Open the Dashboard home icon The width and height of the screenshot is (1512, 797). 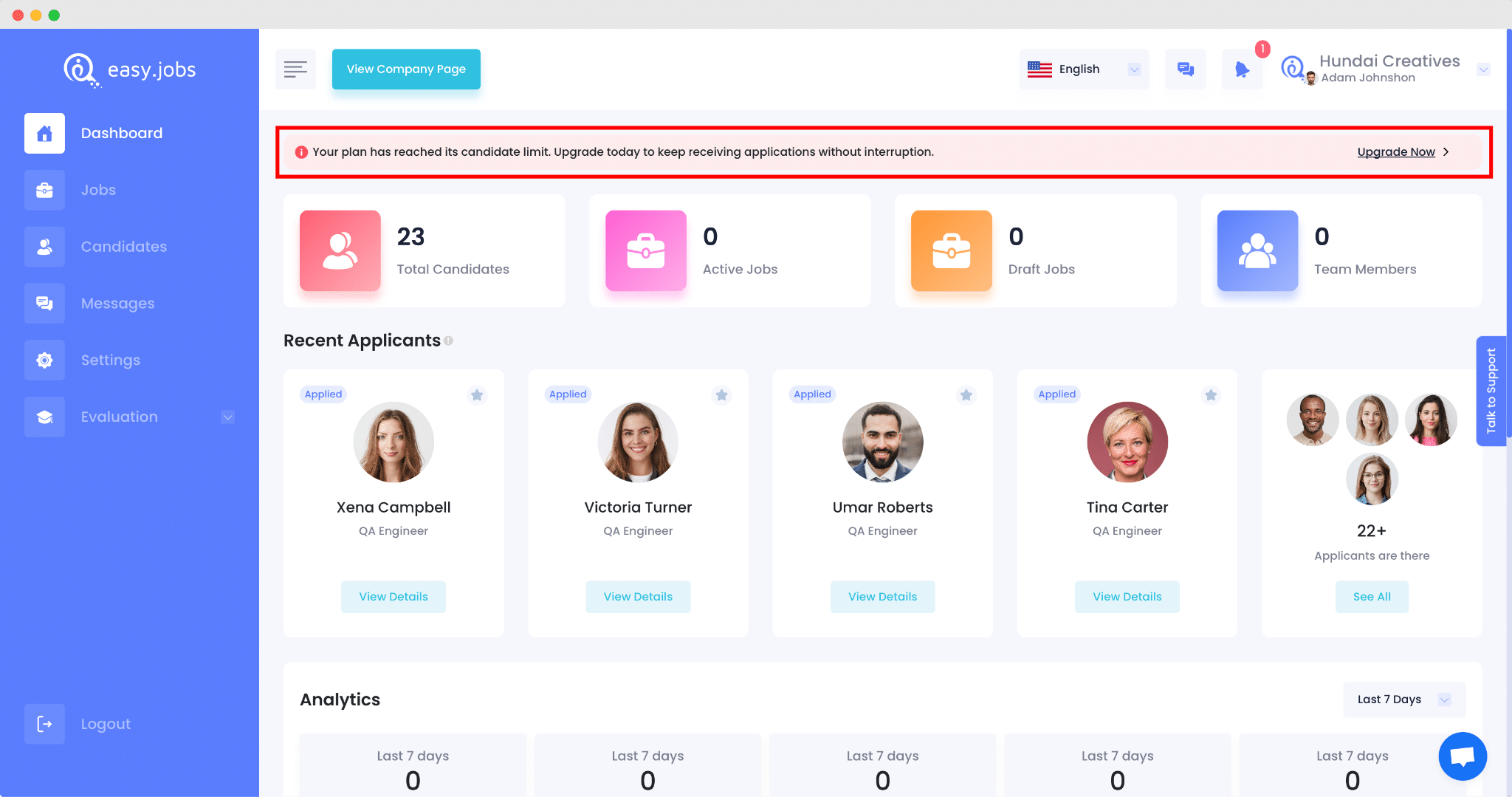point(44,133)
